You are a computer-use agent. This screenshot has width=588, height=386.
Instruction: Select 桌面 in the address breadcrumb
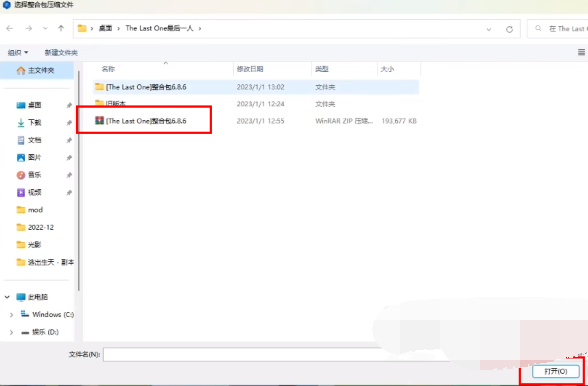(105, 29)
